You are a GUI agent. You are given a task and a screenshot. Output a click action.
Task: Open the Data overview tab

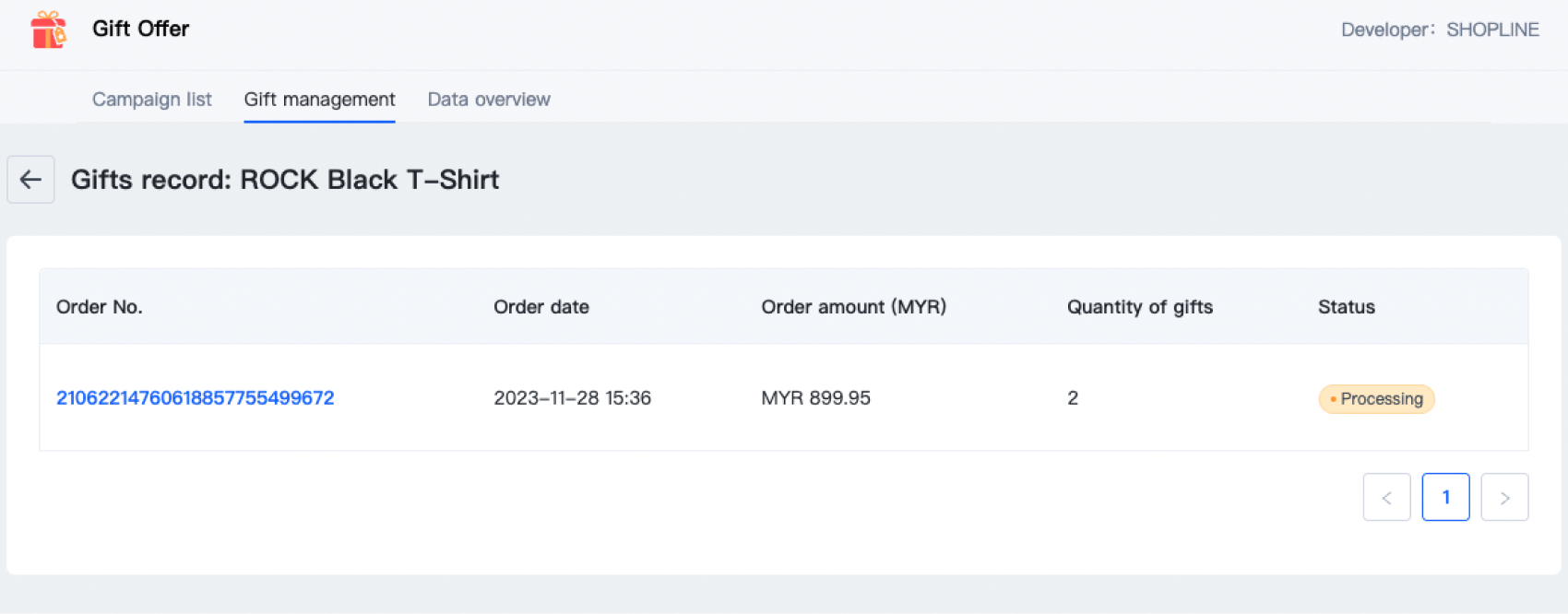[488, 99]
